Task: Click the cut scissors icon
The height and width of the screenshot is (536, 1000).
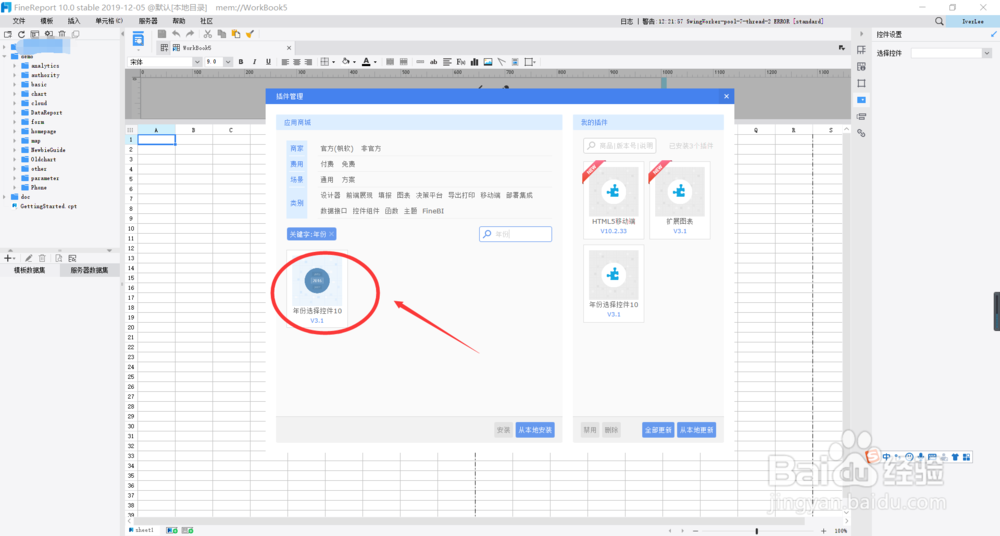Action: click(208, 34)
